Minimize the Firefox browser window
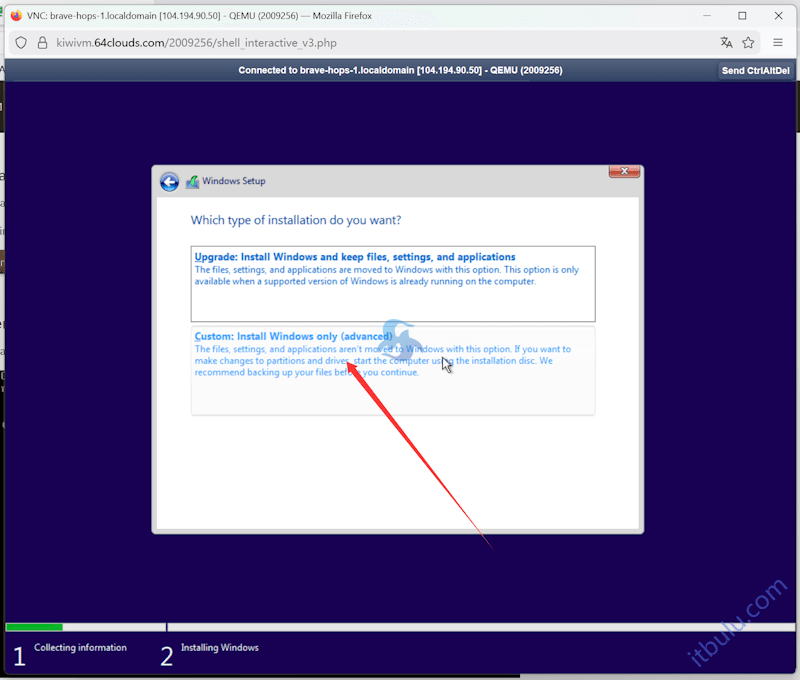The height and width of the screenshot is (680, 800). pos(704,15)
